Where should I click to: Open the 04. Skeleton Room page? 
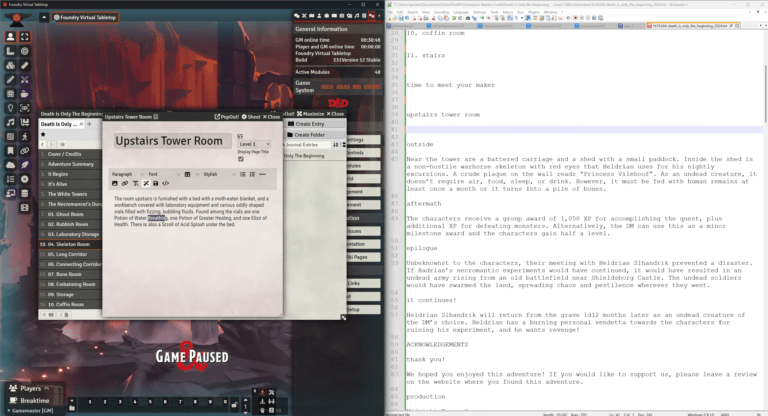pos(70,244)
